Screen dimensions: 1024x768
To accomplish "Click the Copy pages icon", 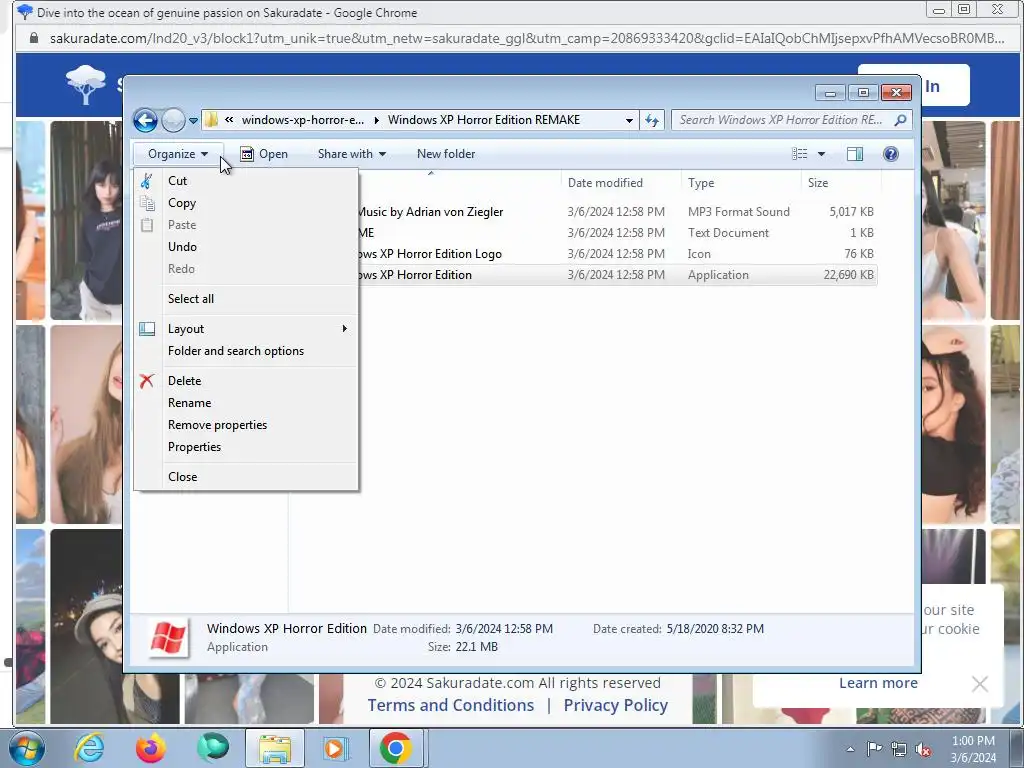I will click(147, 203).
